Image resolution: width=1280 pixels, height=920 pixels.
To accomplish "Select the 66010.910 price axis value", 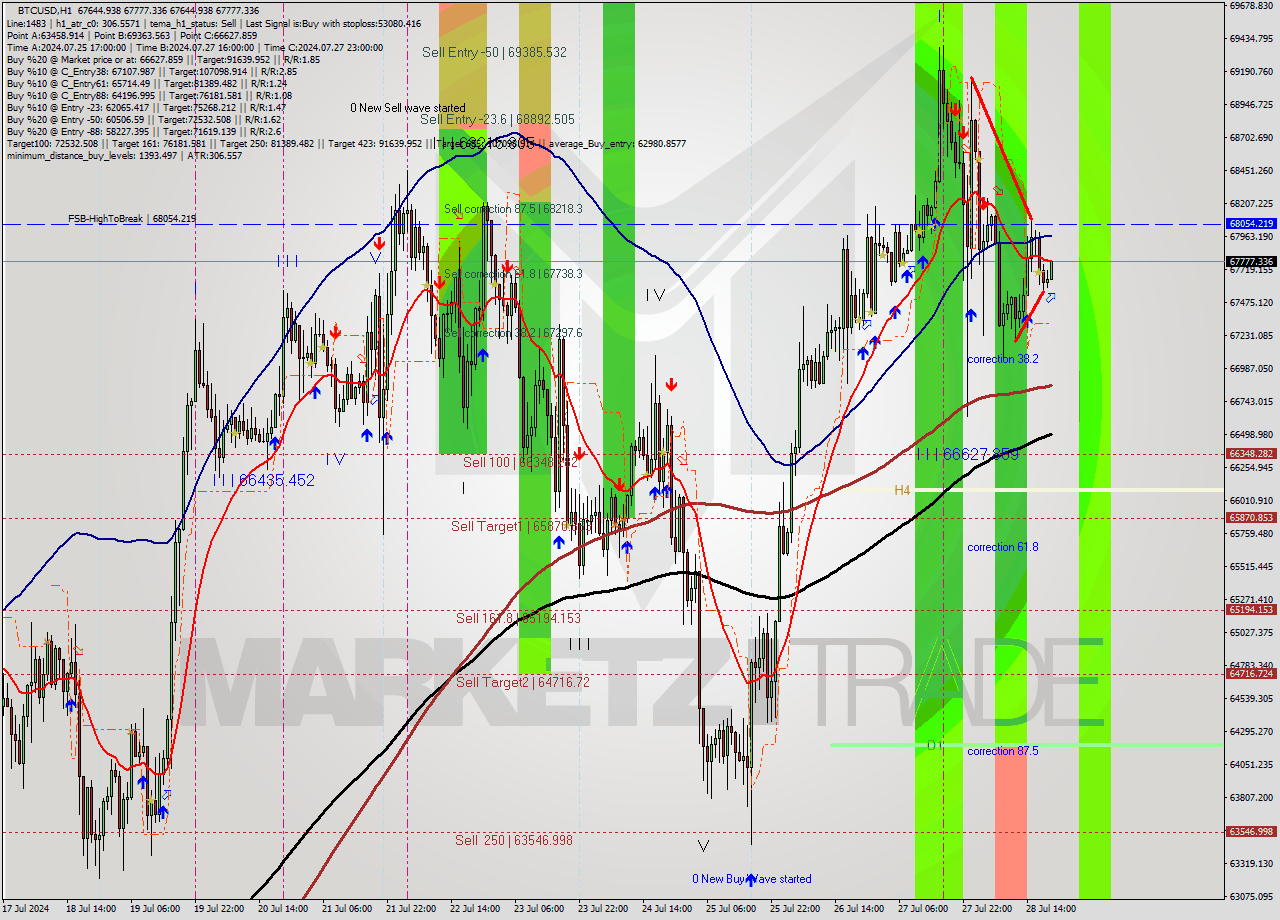I will pos(1250,500).
